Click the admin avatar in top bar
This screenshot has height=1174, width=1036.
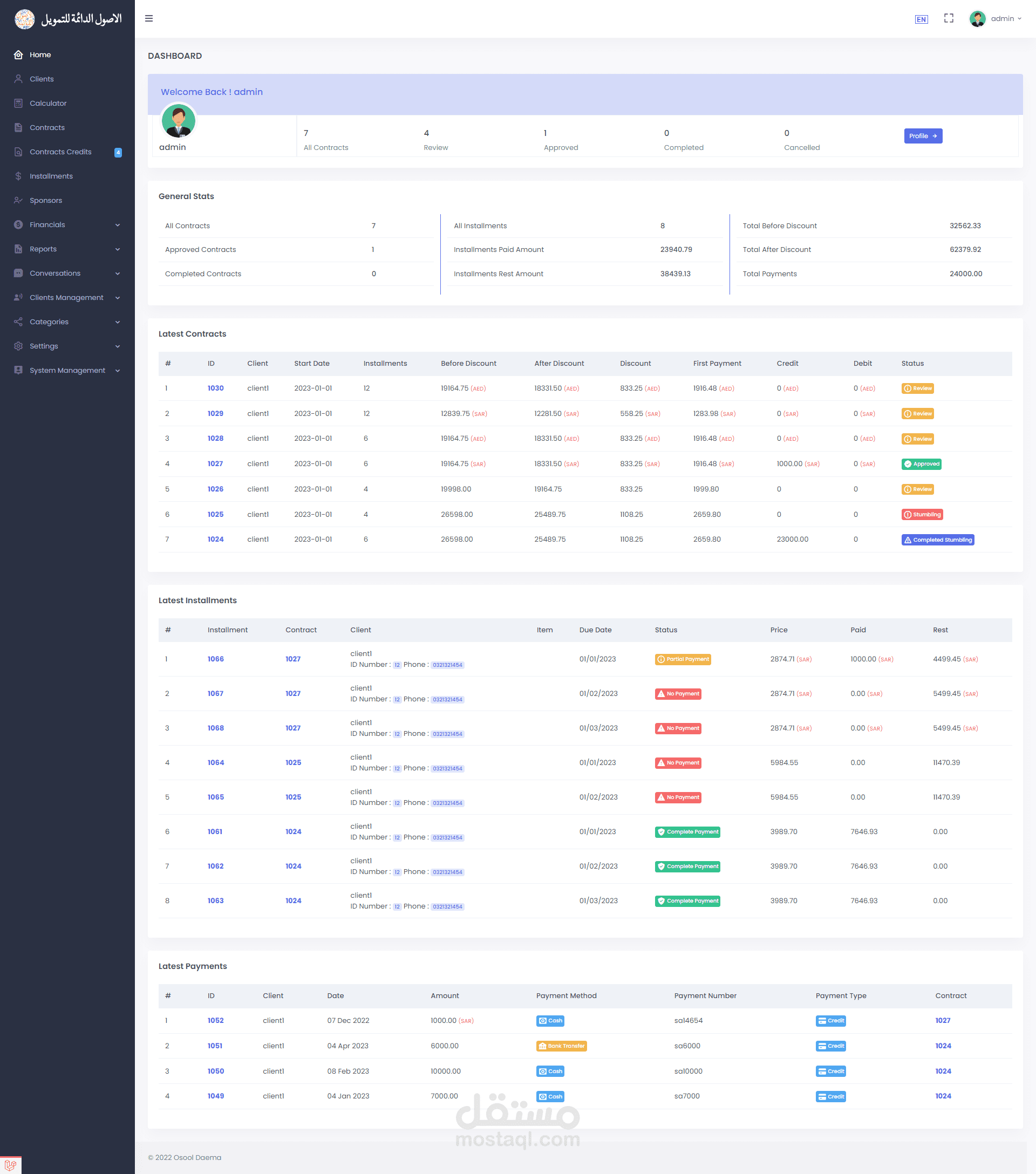[977, 18]
